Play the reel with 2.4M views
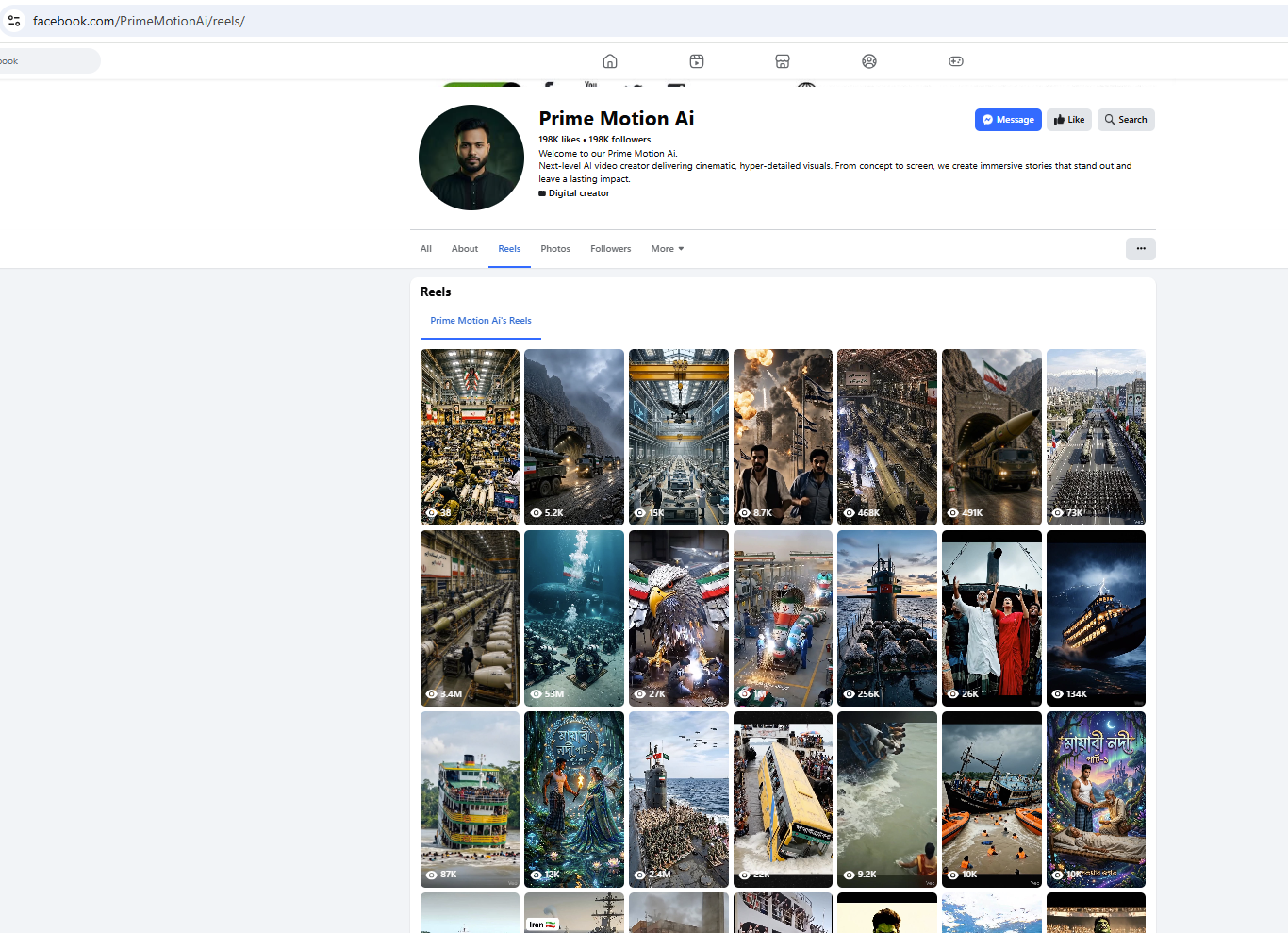 pos(679,799)
